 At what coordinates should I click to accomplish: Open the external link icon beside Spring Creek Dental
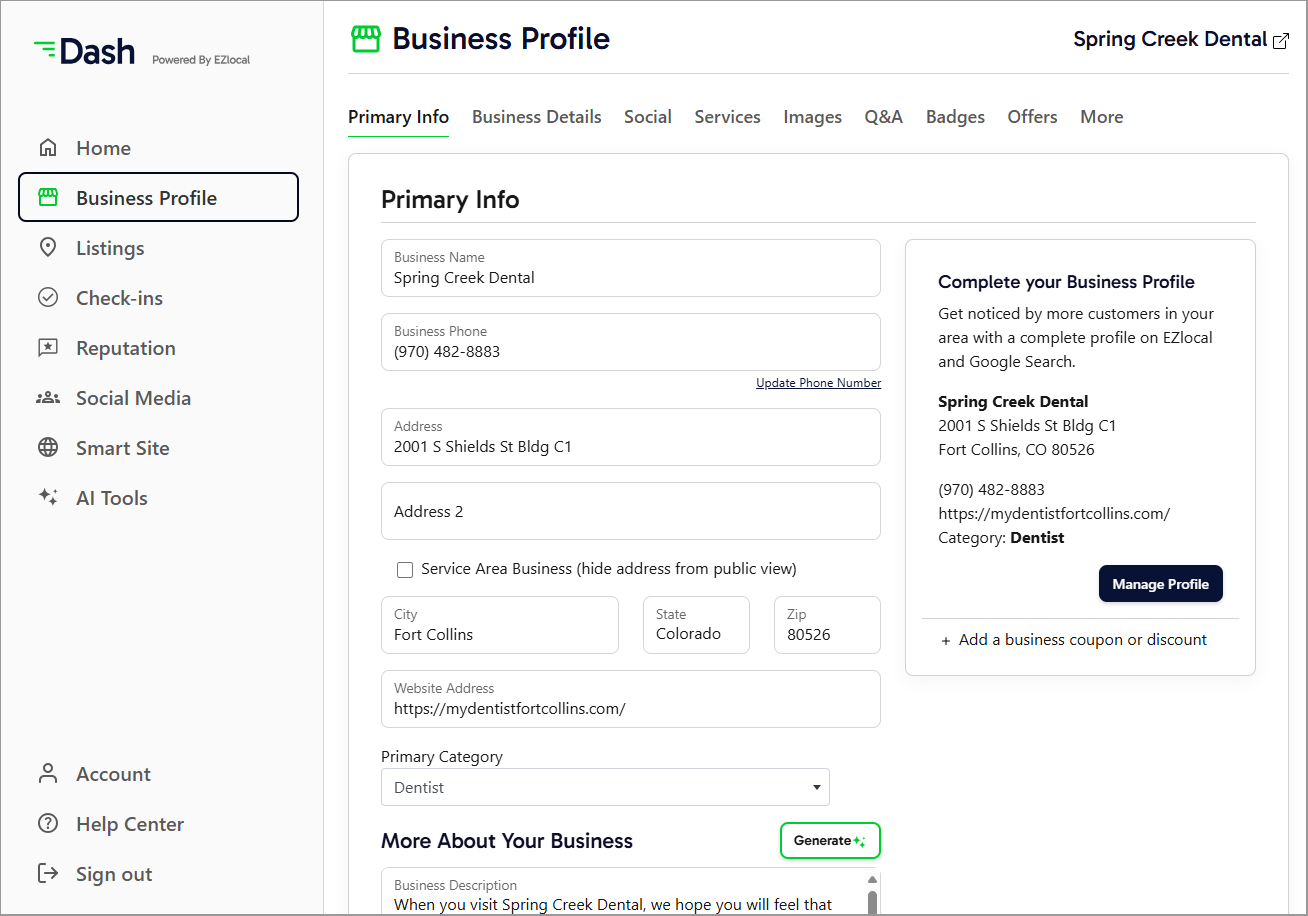click(x=1280, y=40)
